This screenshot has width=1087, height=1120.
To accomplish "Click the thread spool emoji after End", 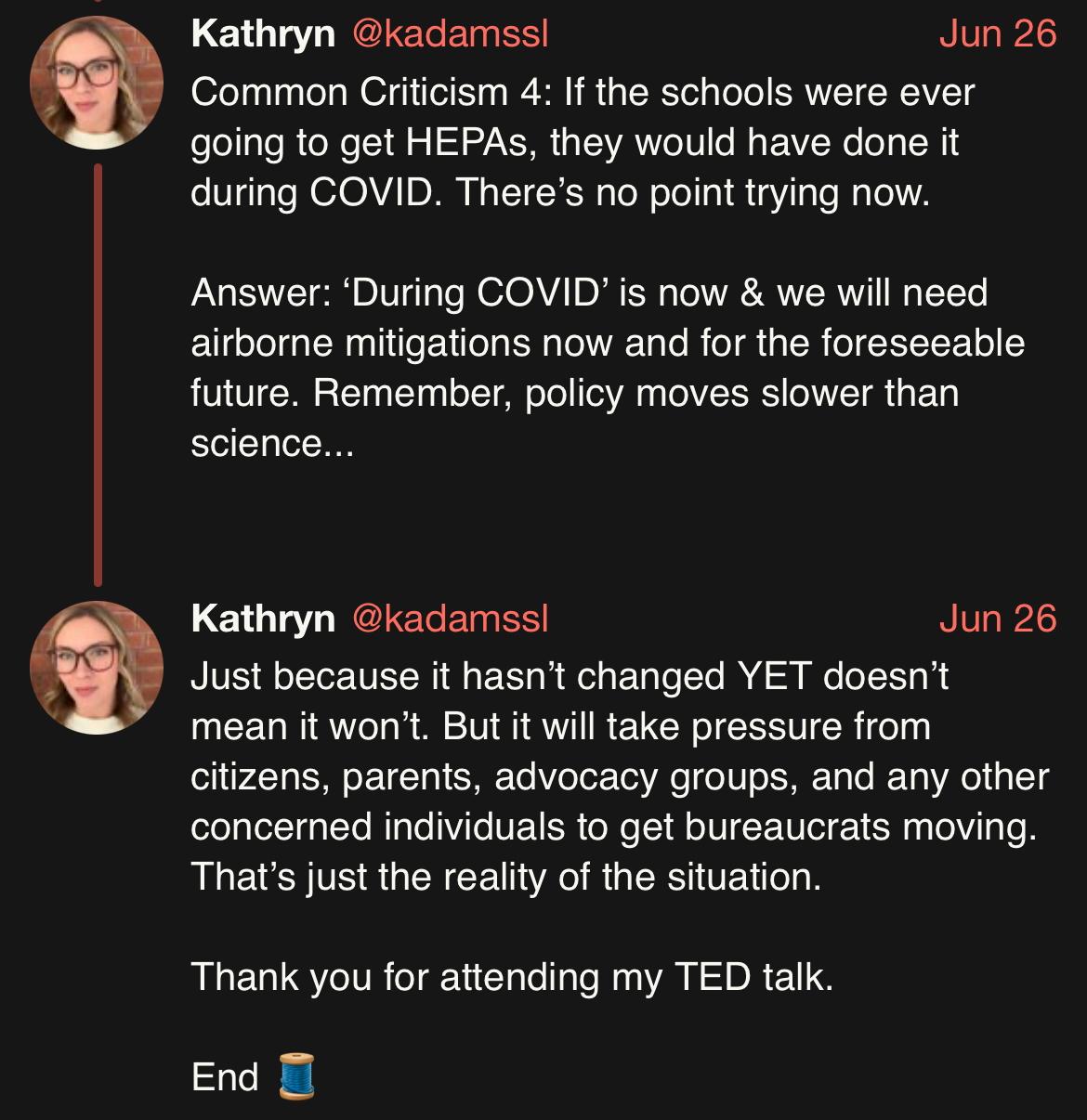I will coord(297,1077).
